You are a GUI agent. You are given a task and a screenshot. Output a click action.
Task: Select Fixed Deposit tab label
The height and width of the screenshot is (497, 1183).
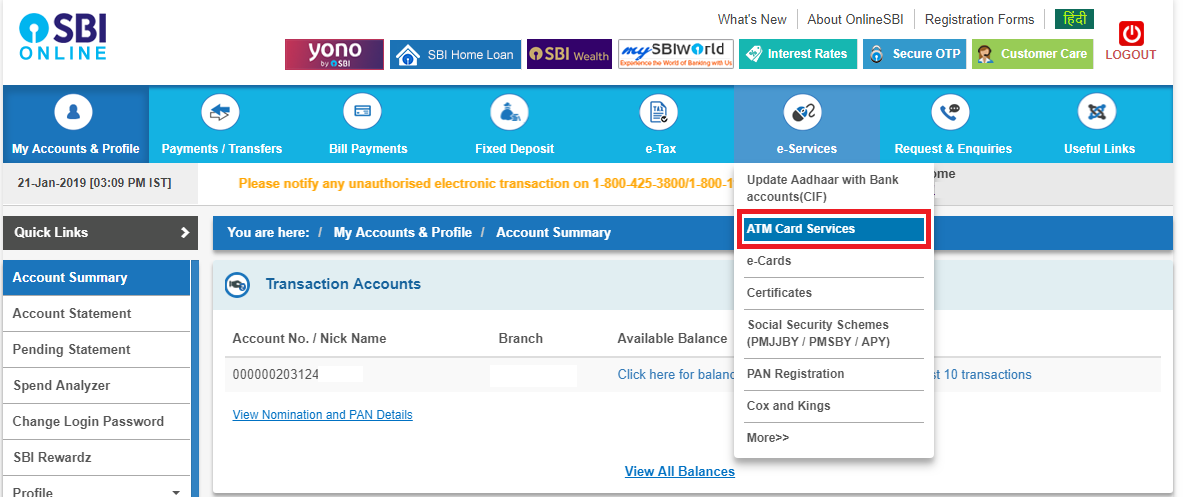515,149
